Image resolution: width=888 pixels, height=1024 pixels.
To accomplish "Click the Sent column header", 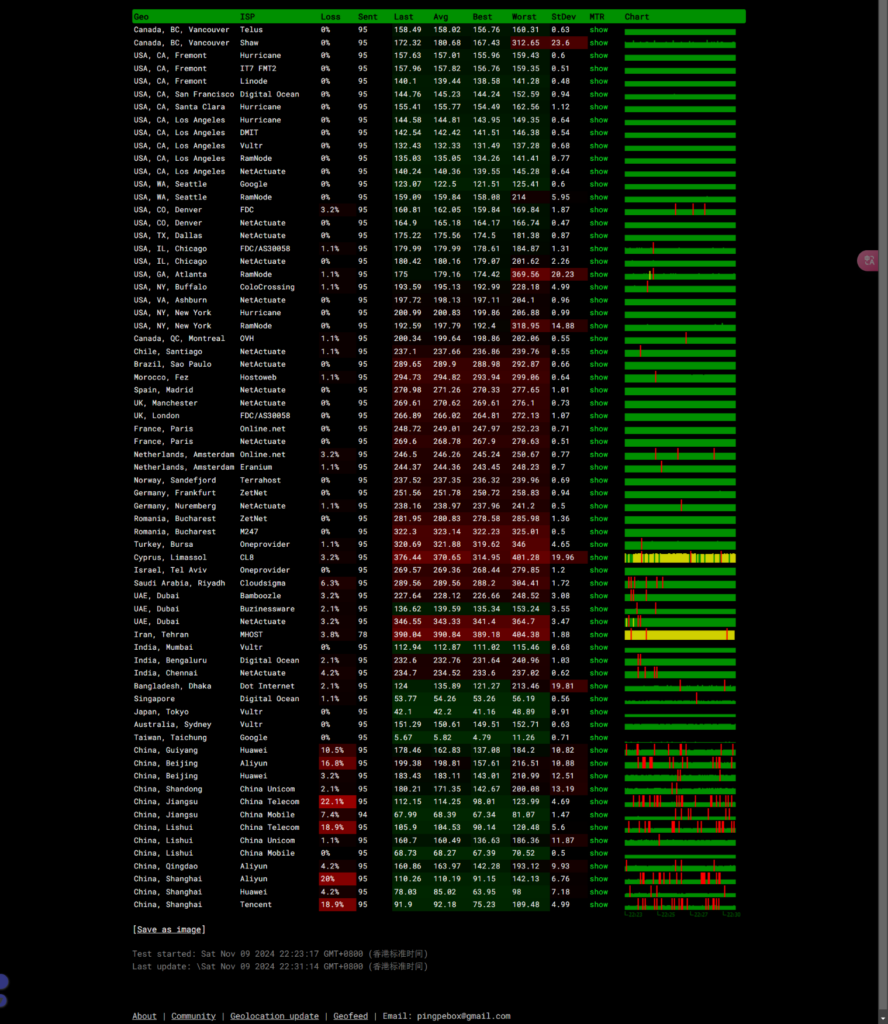I will click(x=368, y=17).
